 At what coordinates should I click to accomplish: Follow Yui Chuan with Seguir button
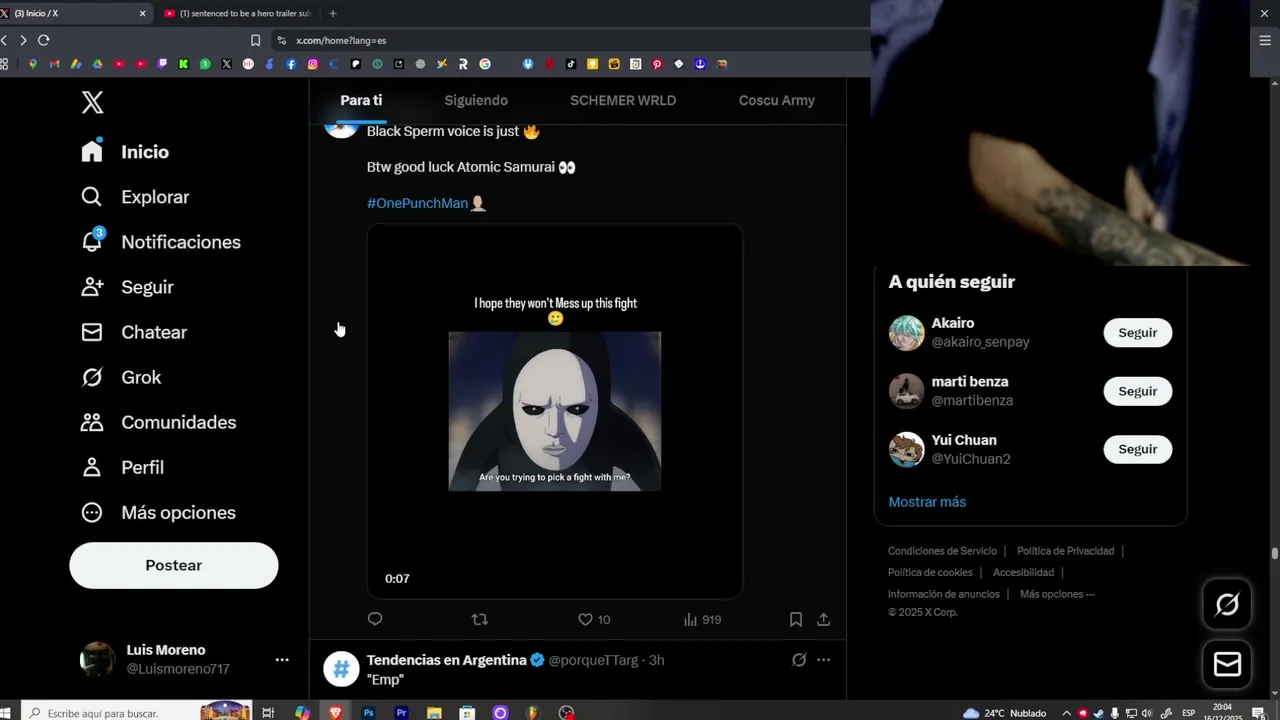(1138, 449)
